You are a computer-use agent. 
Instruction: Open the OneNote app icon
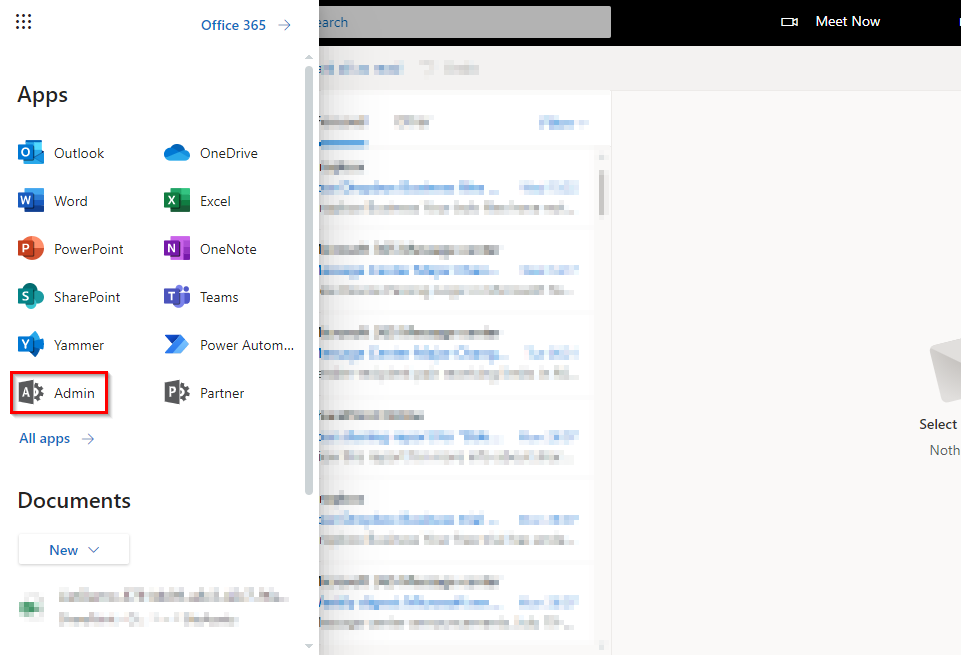tap(177, 248)
